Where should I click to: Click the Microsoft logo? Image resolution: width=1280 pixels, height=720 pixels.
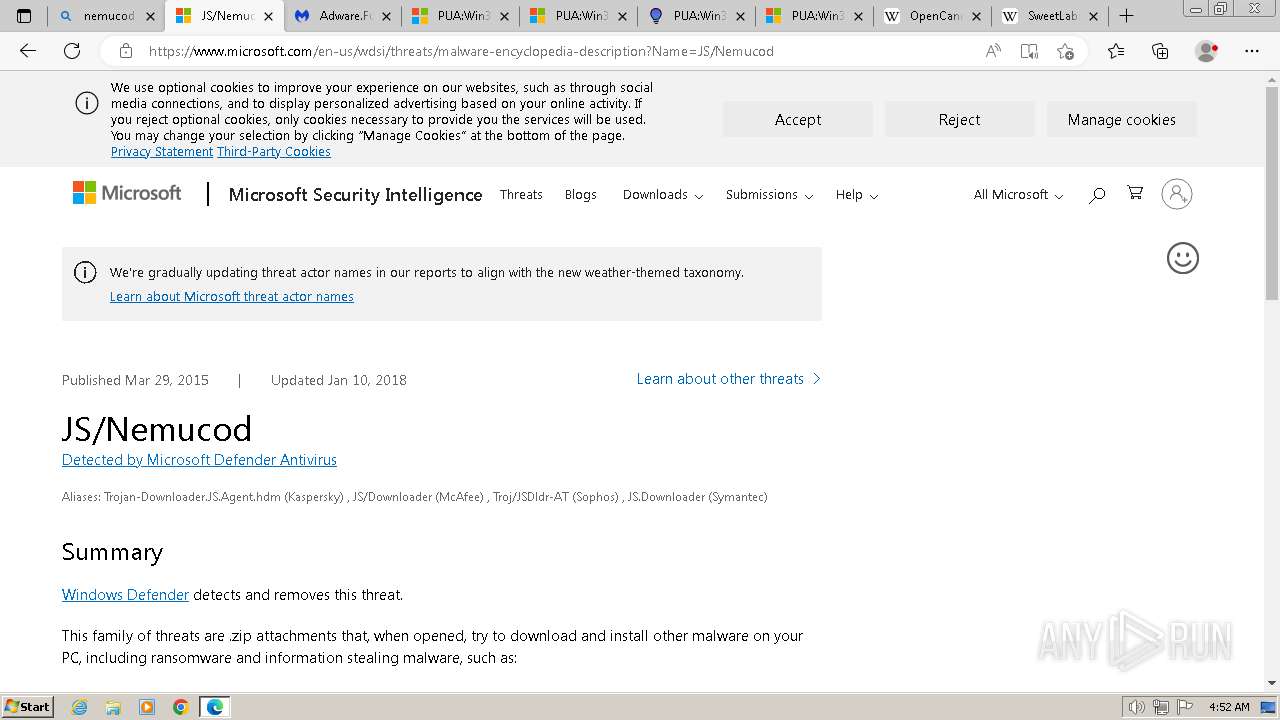point(127,193)
